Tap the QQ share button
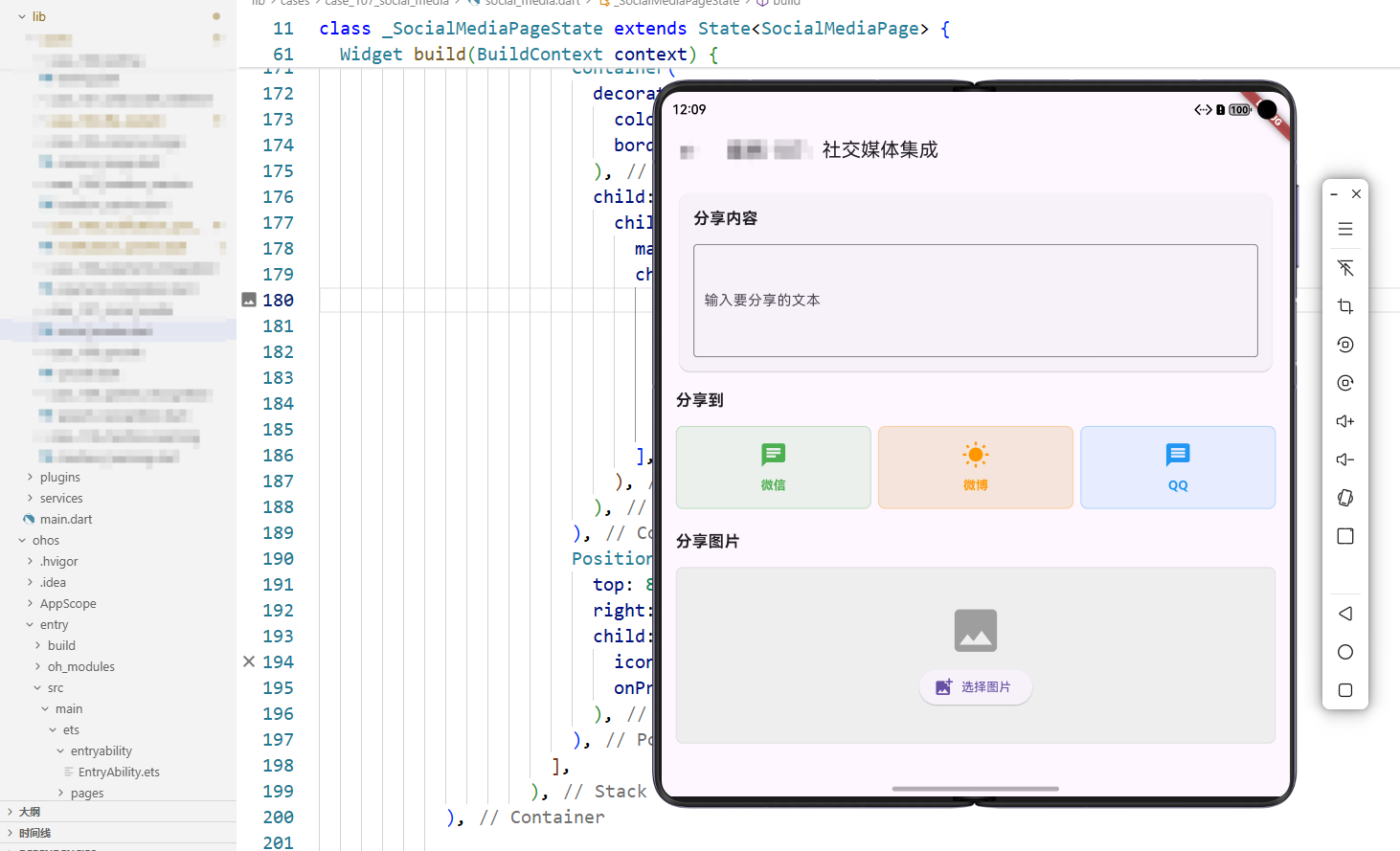Viewport: 1400px width, 851px height. click(x=1177, y=467)
